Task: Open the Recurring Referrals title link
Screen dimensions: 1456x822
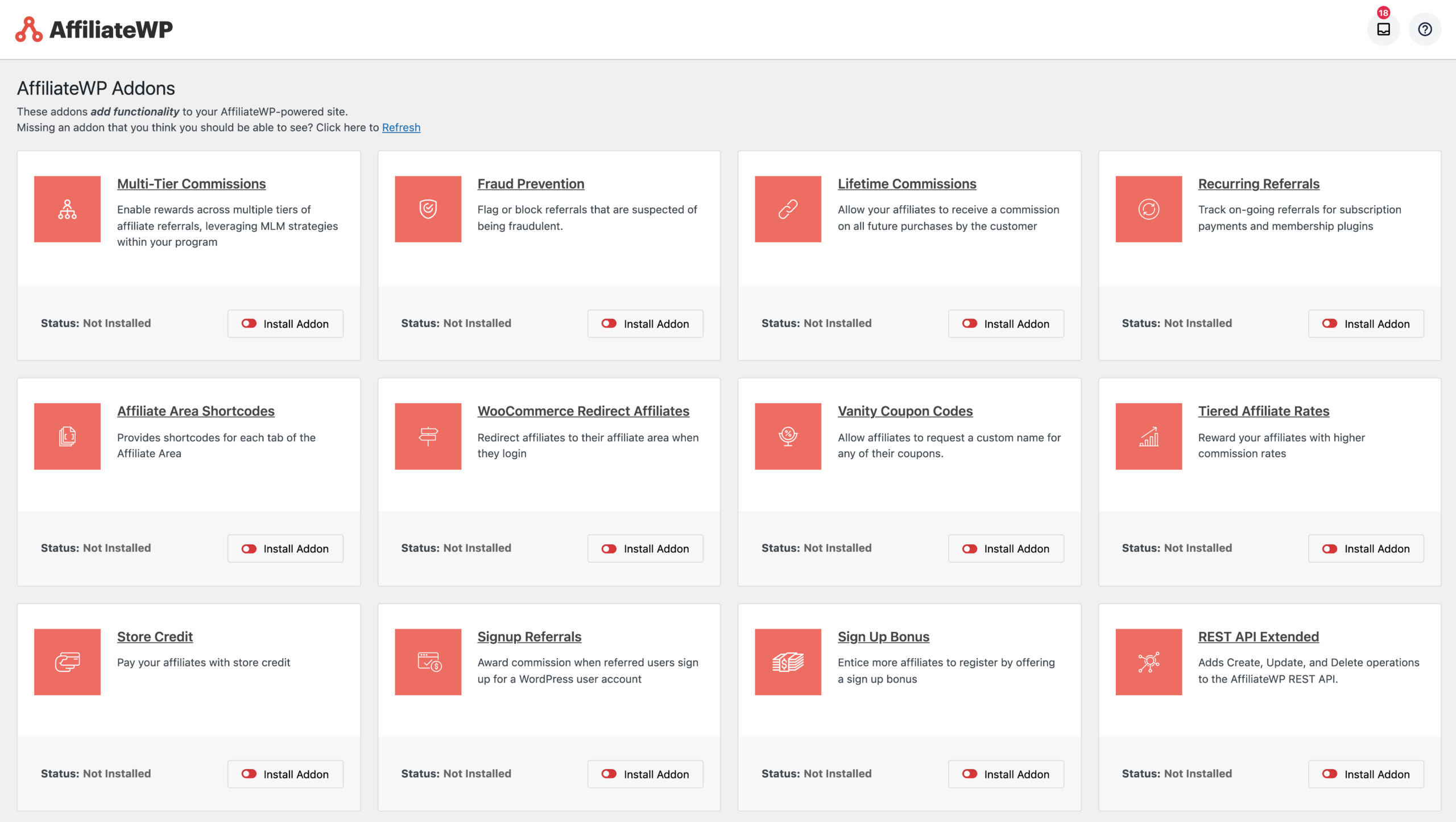Action: tap(1259, 184)
